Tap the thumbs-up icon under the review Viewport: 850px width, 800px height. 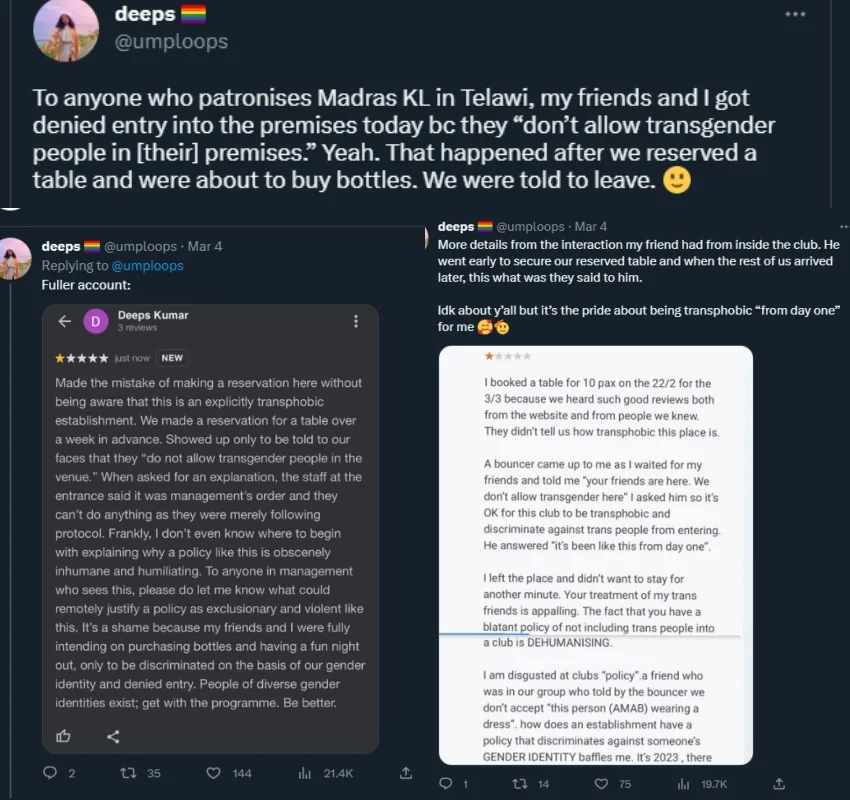[x=64, y=736]
